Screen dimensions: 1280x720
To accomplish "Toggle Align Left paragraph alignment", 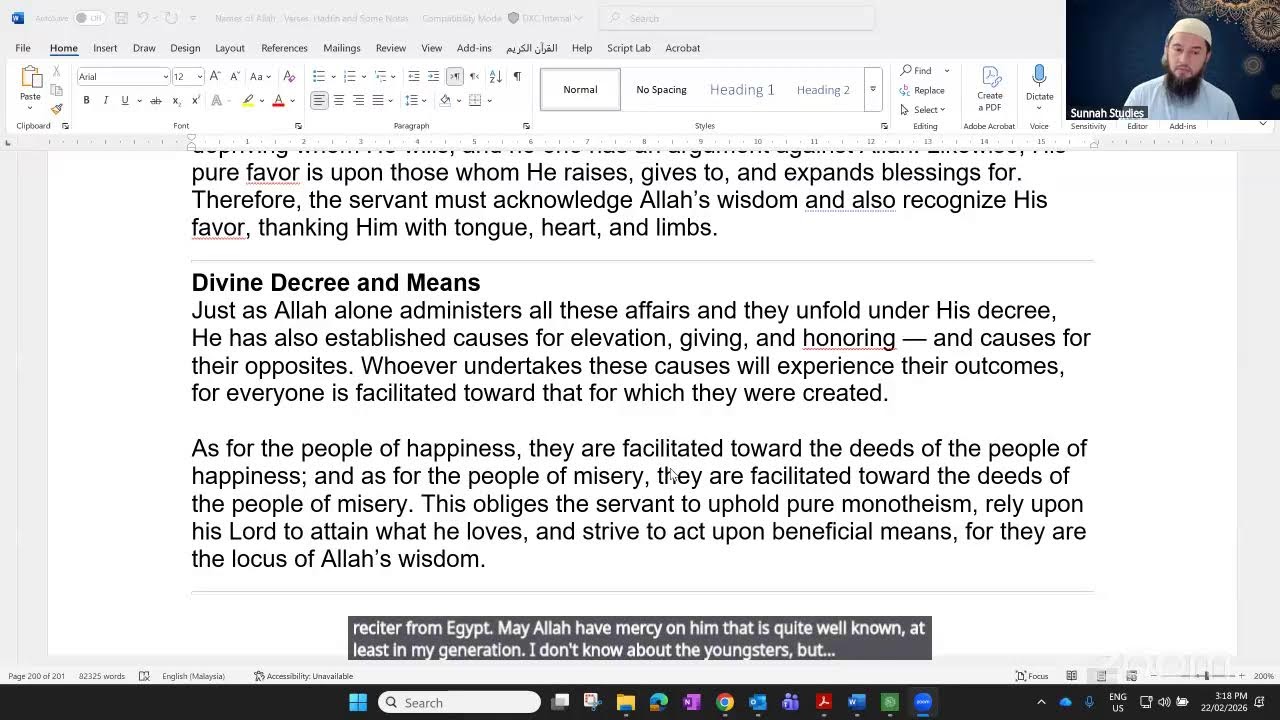I will coord(319,100).
